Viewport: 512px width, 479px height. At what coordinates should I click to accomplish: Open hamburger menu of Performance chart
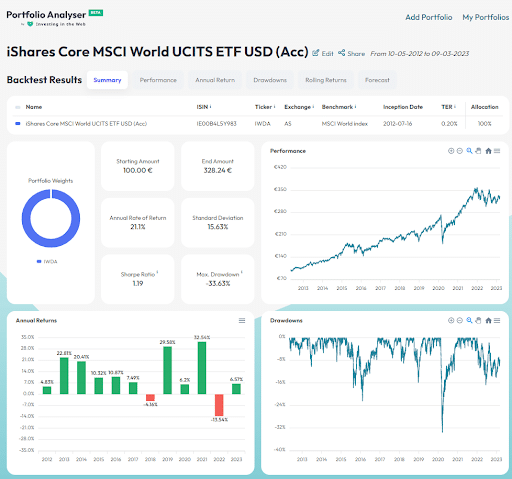click(497, 151)
